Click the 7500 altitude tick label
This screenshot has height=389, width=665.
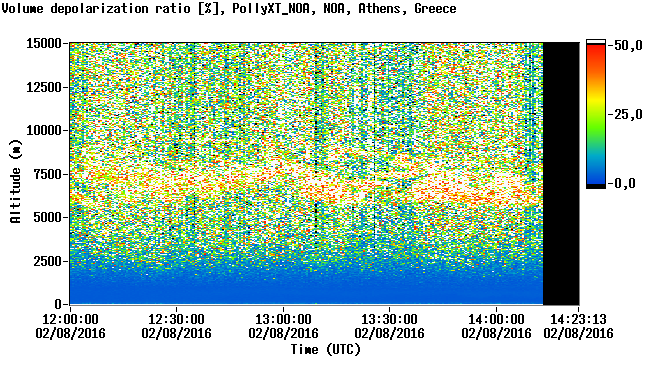click(x=48, y=174)
